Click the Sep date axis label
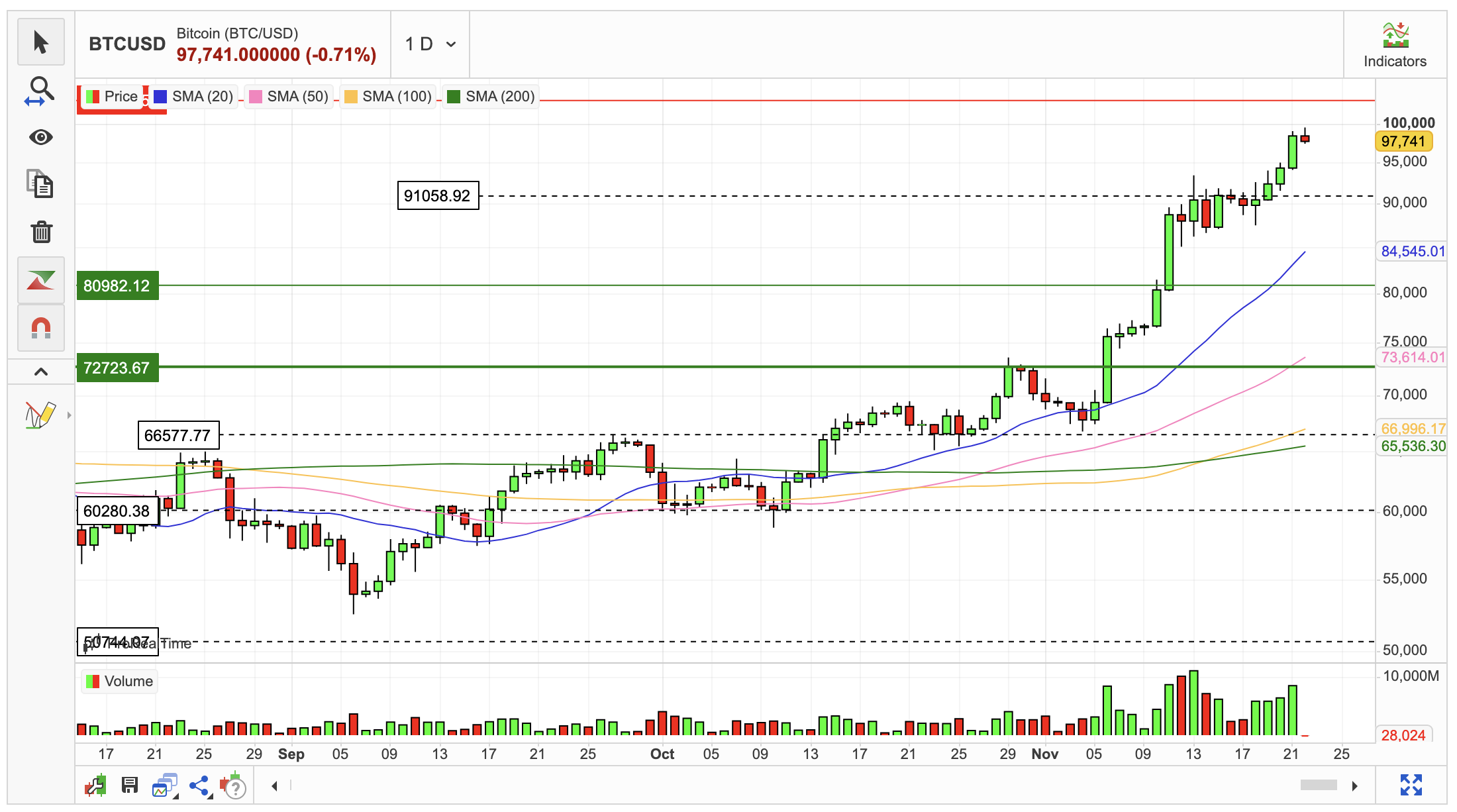Image resolution: width=1457 pixels, height=812 pixels. pos(291,754)
